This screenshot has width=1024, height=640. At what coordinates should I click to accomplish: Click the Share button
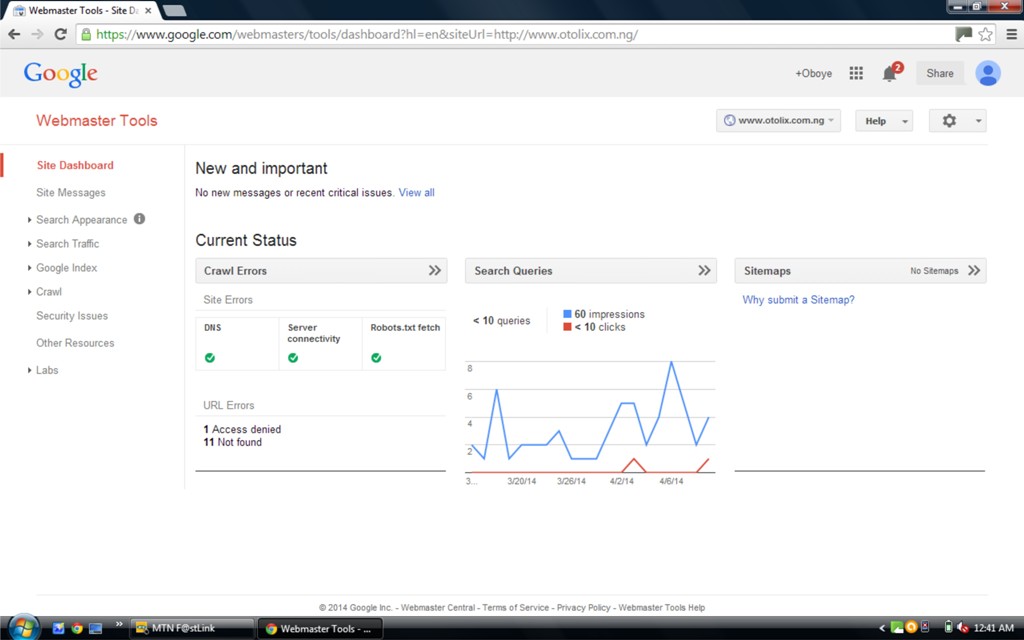[940, 73]
